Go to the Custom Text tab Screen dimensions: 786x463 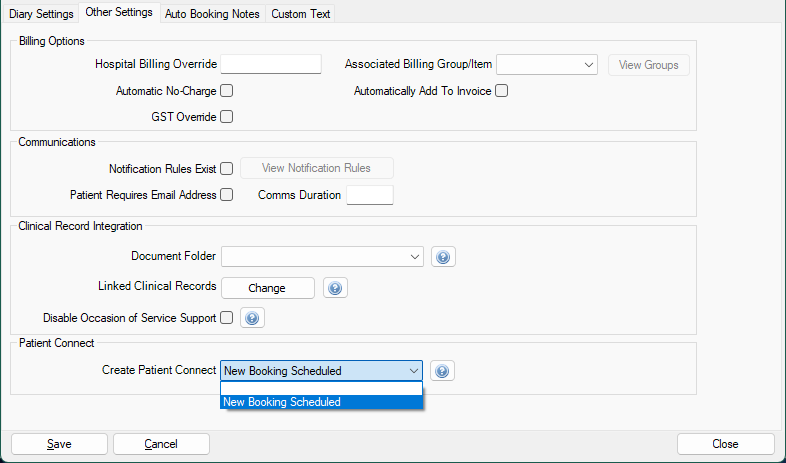(x=300, y=14)
